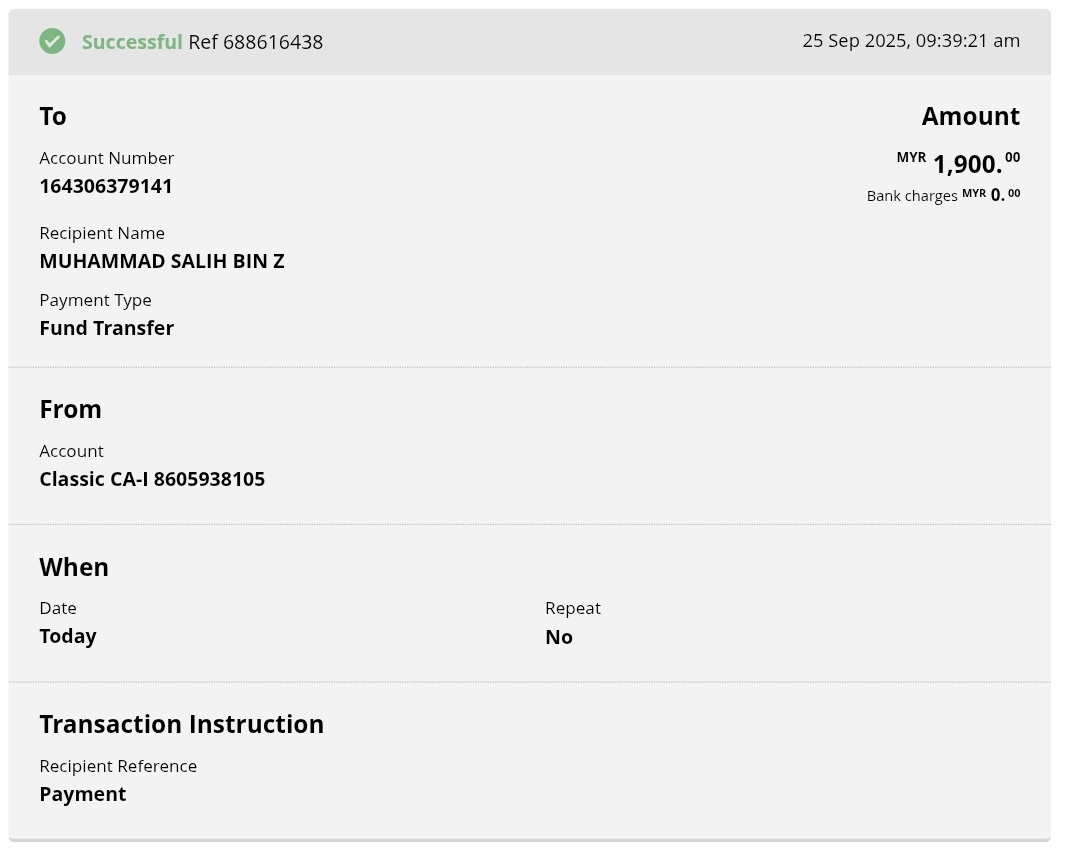Screen dimensions: 1079x853
Task: Select the Payment reference value
Action: coord(83,794)
